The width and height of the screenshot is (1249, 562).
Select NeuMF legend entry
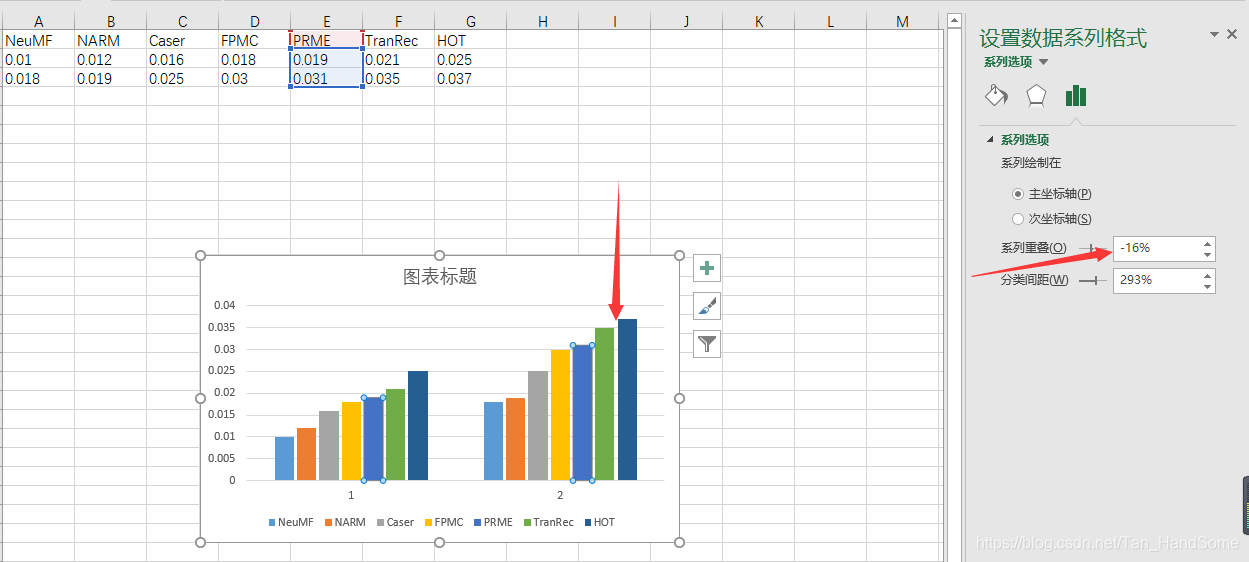(x=291, y=522)
